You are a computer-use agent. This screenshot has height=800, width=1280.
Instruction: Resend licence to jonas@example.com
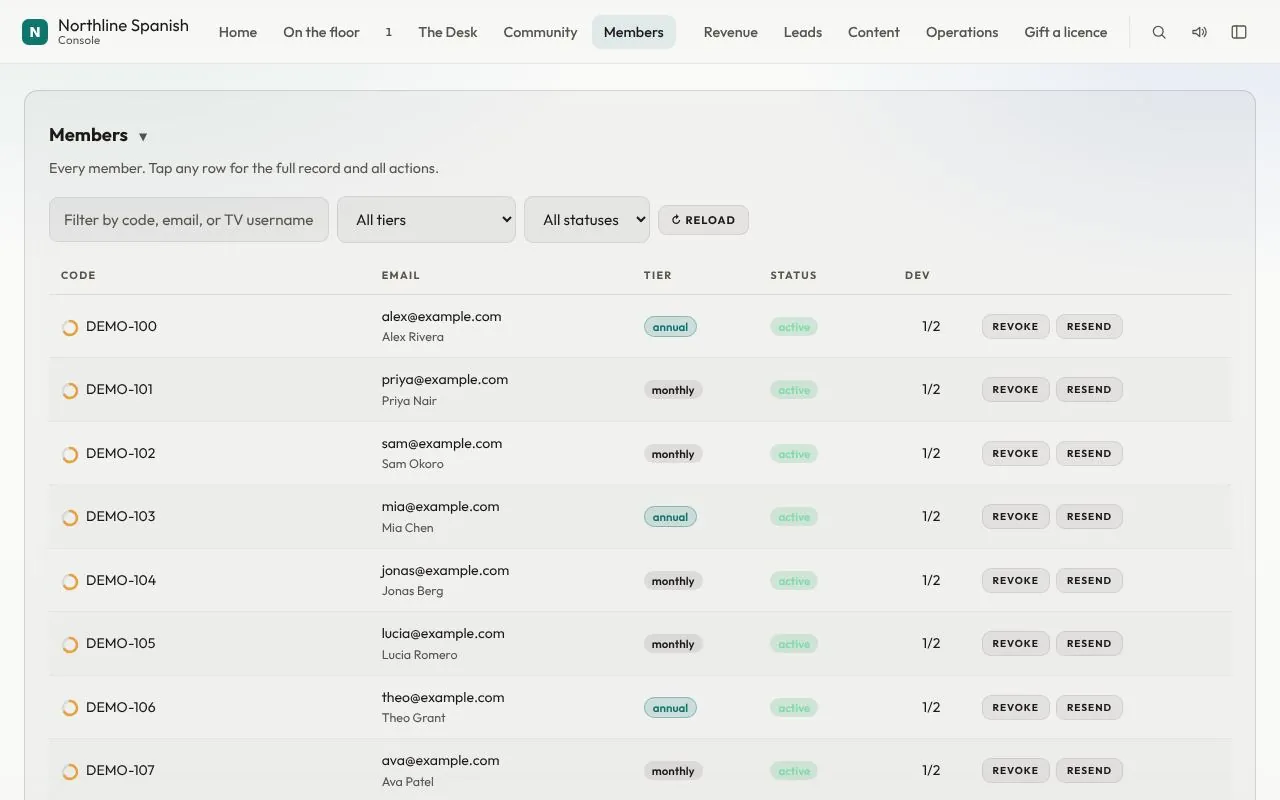pyautogui.click(x=1089, y=580)
